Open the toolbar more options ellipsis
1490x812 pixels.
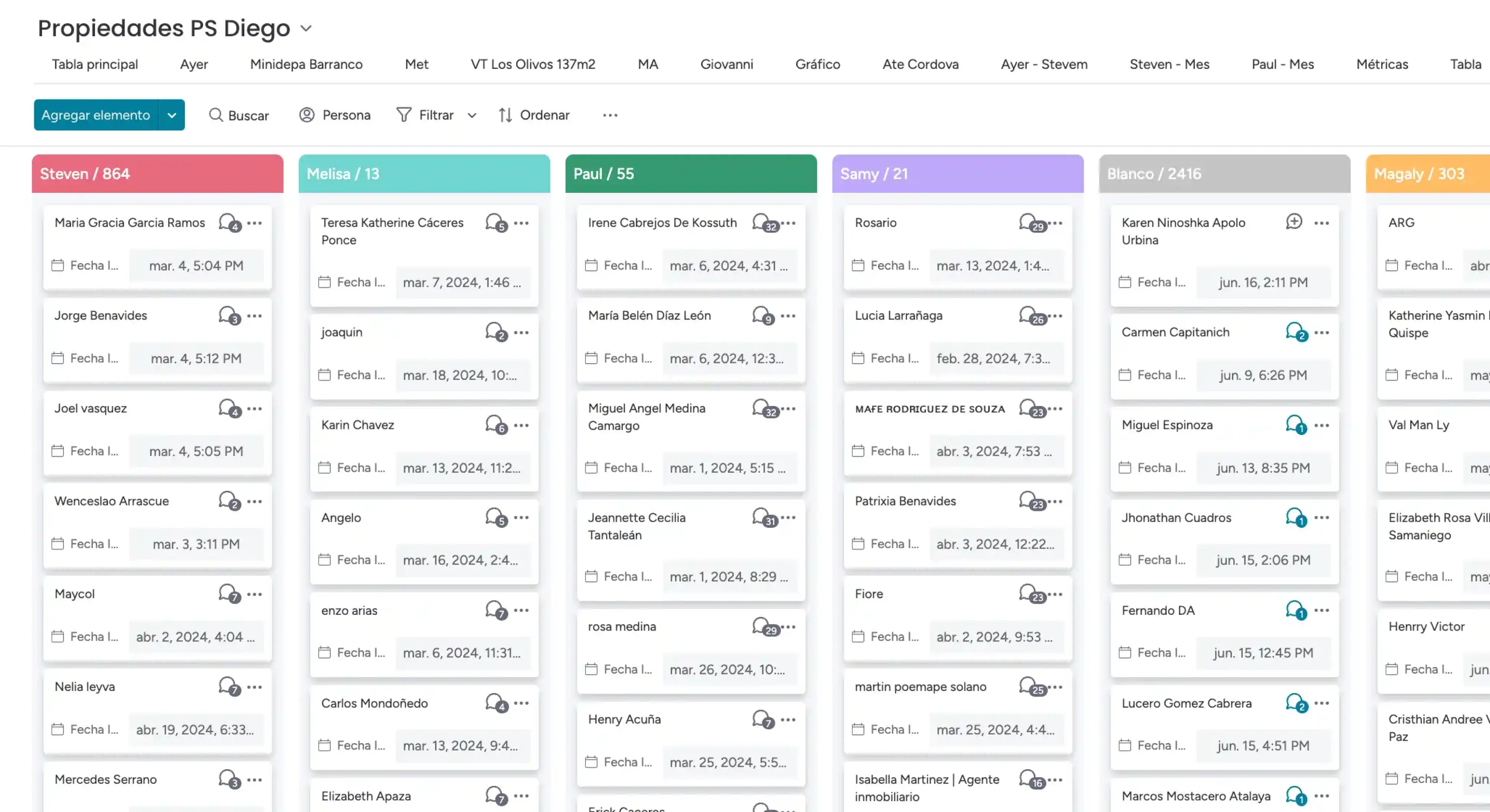(610, 115)
